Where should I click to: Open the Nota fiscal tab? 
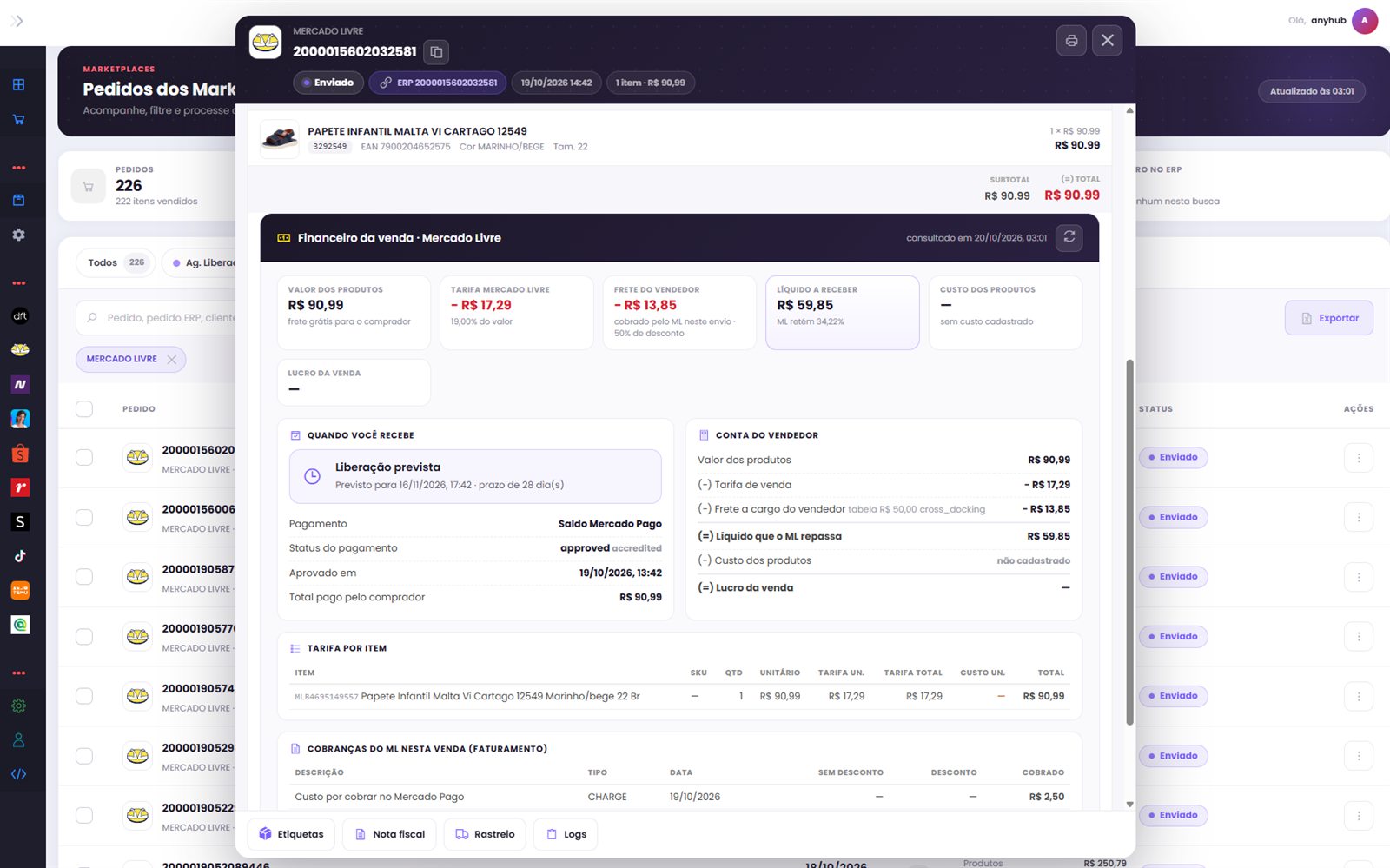pyautogui.click(x=389, y=834)
